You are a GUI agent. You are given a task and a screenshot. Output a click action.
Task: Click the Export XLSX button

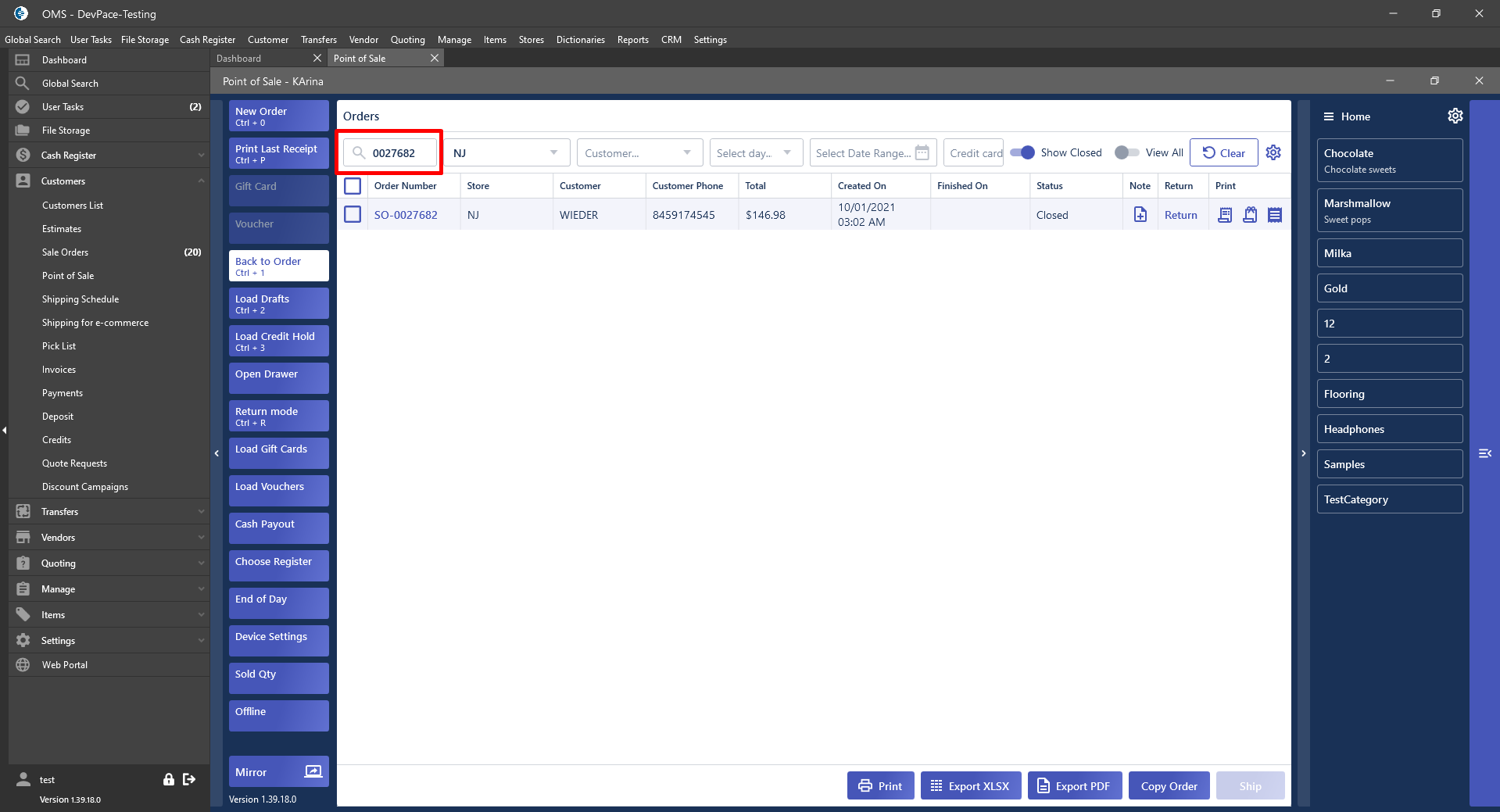pyautogui.click(x=970, y=785)
